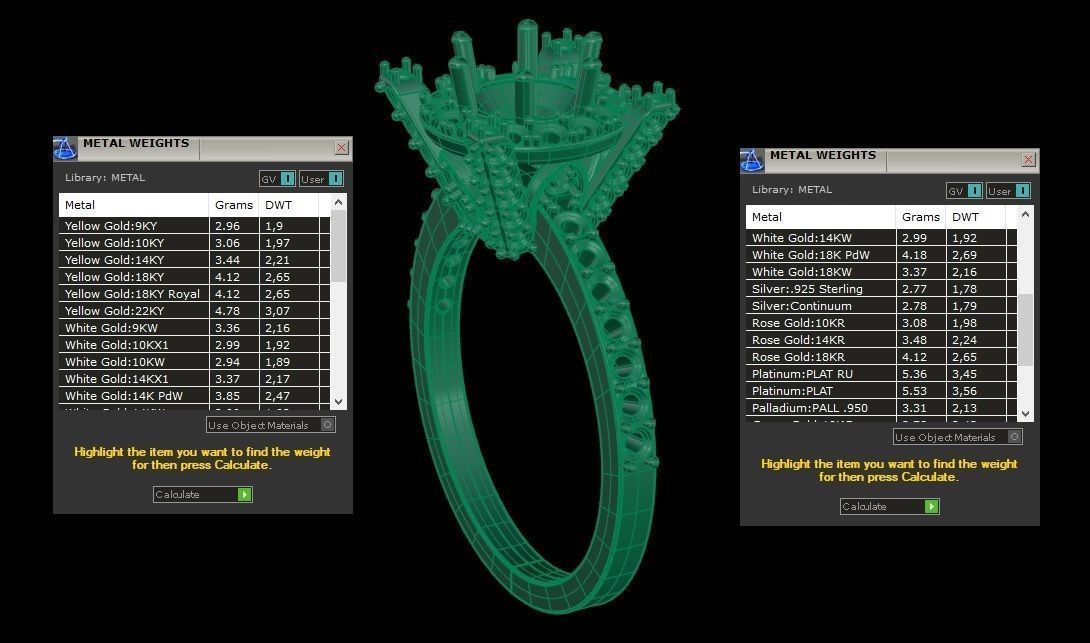This screenshot has height=643, width=1090.
Task: Close the left Metal Weights panel
Action: 341,147
